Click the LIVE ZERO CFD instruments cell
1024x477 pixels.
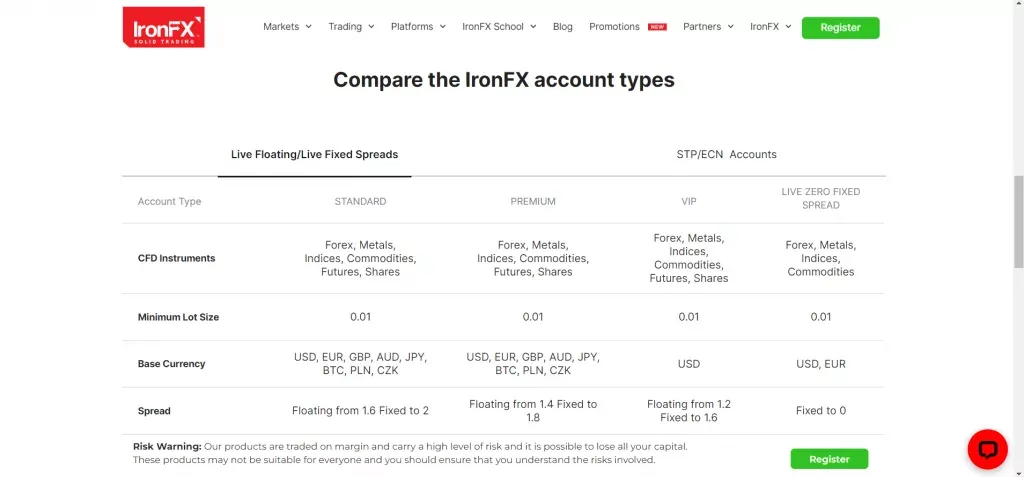(821, 258)
